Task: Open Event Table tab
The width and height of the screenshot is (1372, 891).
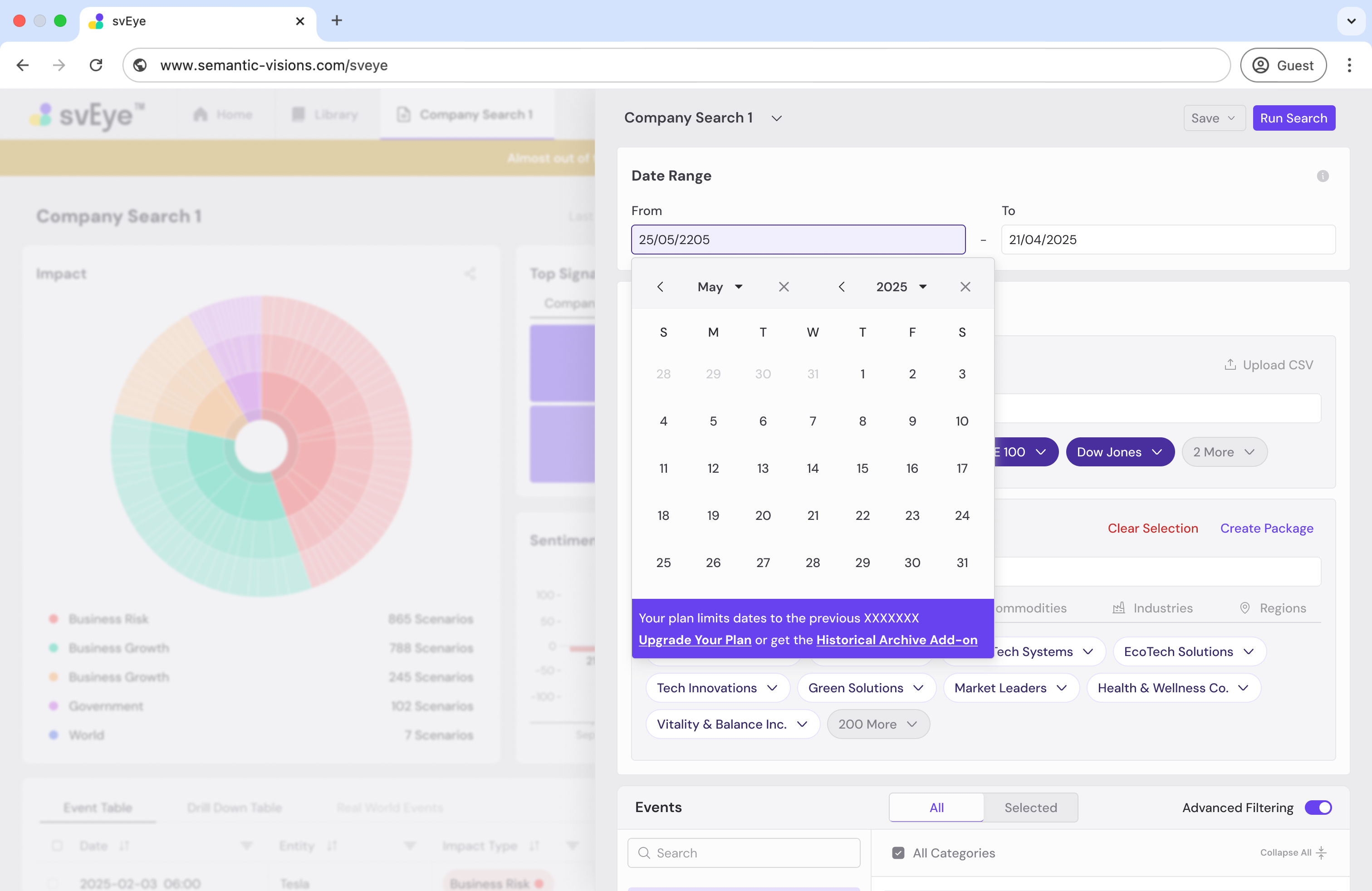Action: [x=98, y=808]
